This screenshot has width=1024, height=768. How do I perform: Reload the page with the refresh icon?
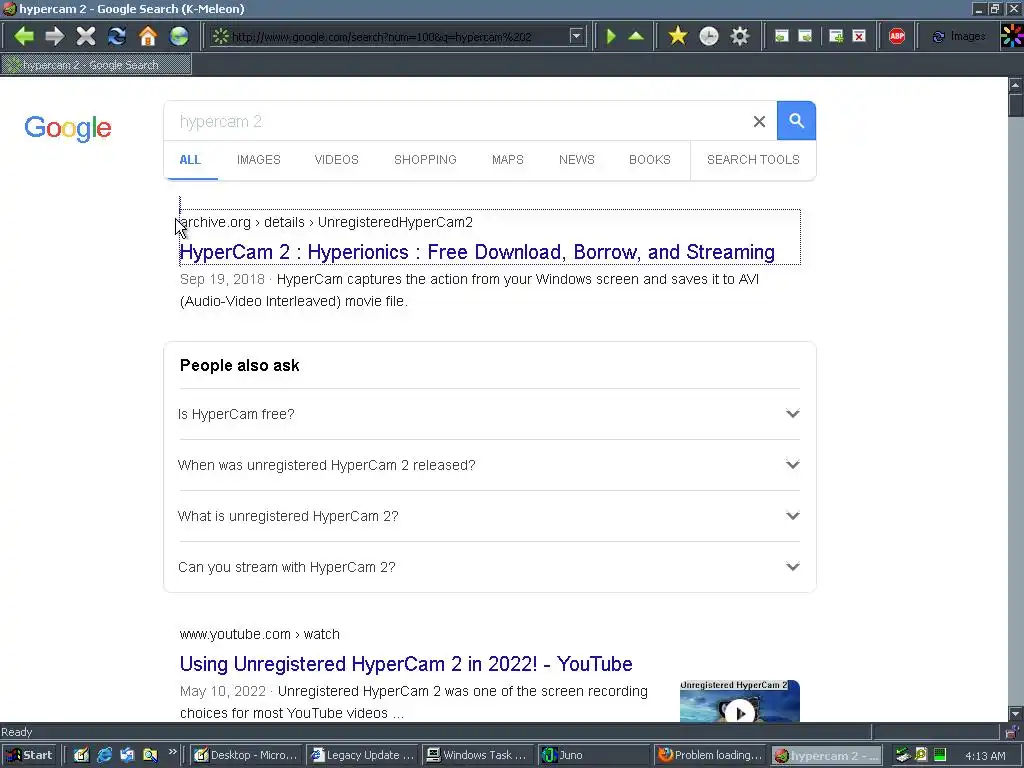pyautogui.click(x=117, y=36)
